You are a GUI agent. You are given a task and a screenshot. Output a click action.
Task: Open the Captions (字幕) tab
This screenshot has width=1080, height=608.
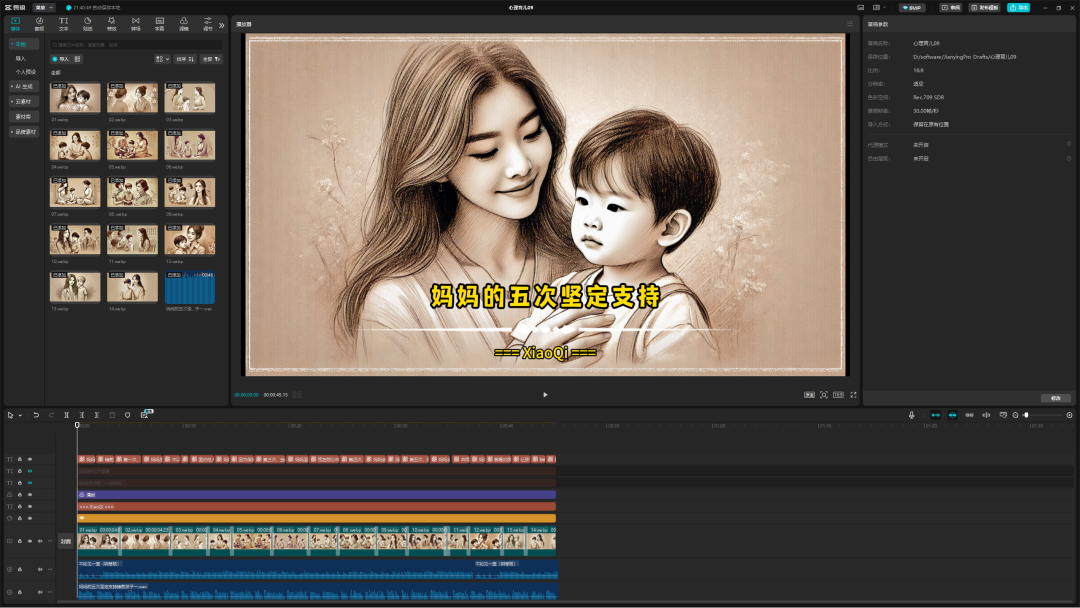point(160,24)
